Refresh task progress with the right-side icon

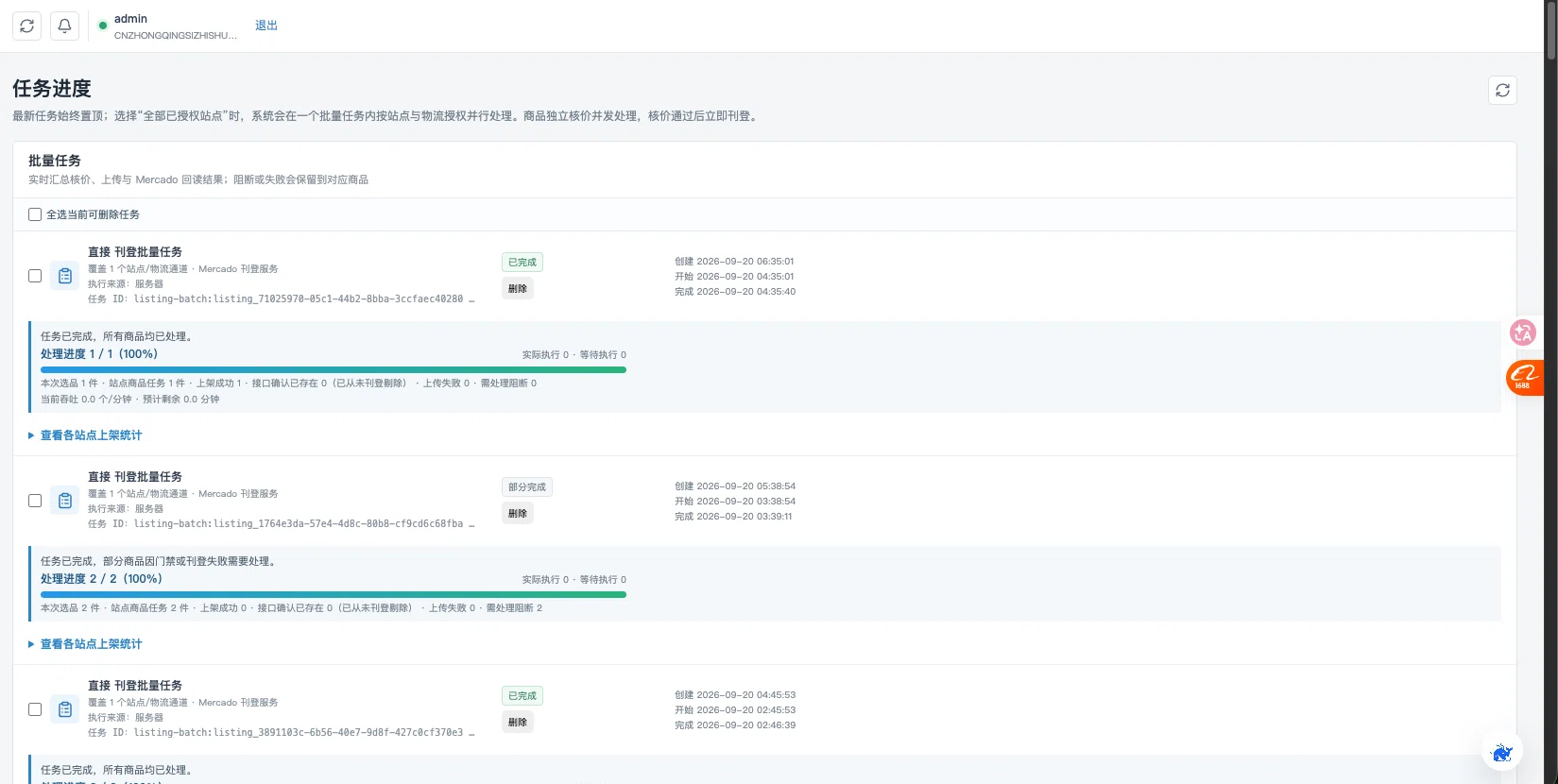pos(1502,90)
